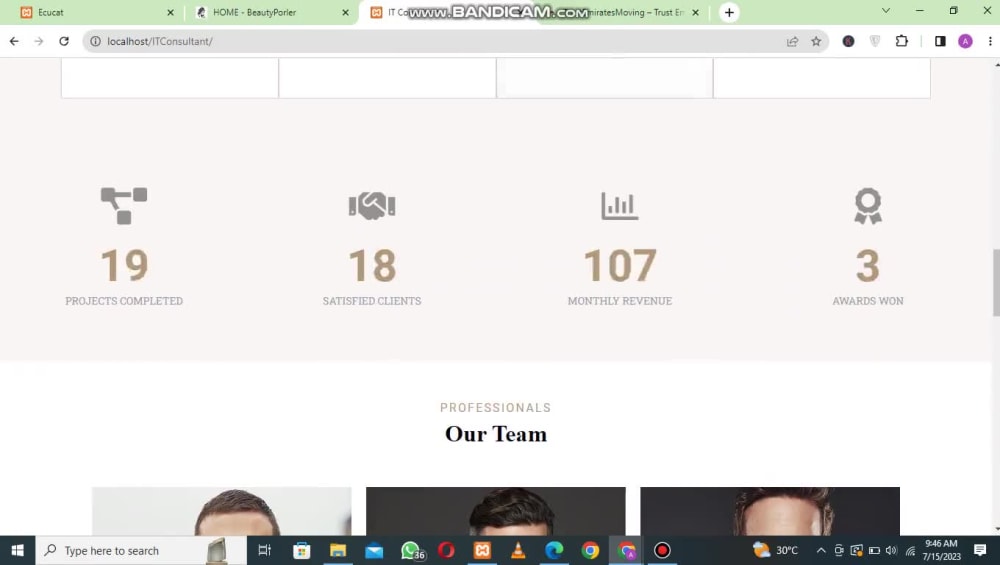
Task: Click the handshake satisfied clients icon
Action: click(372, 206)
